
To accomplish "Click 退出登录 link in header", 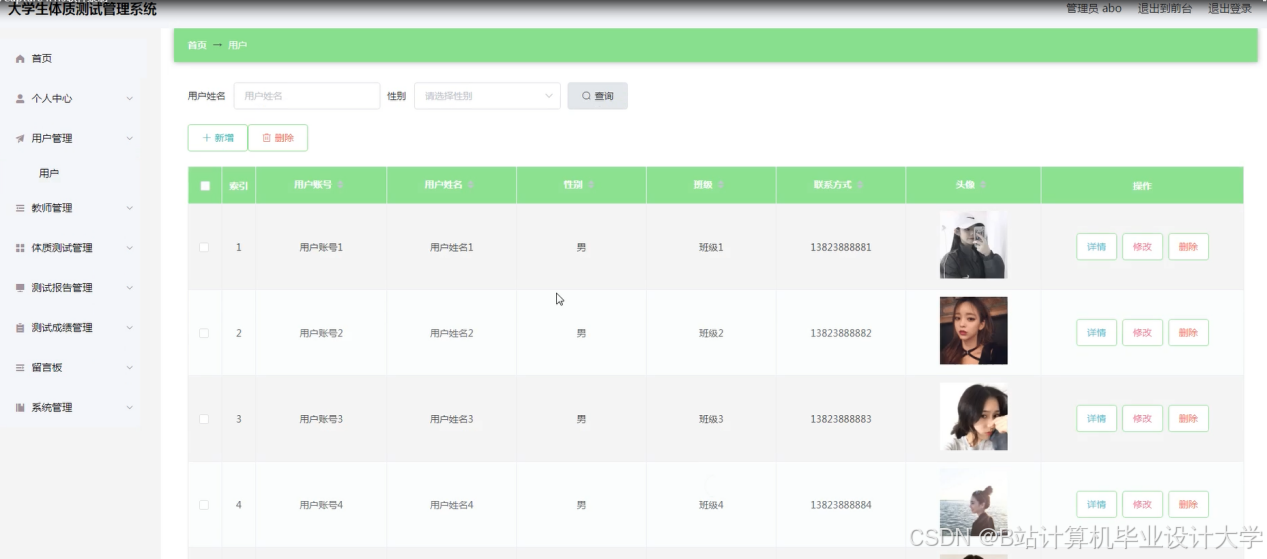I will [1230, 8].
